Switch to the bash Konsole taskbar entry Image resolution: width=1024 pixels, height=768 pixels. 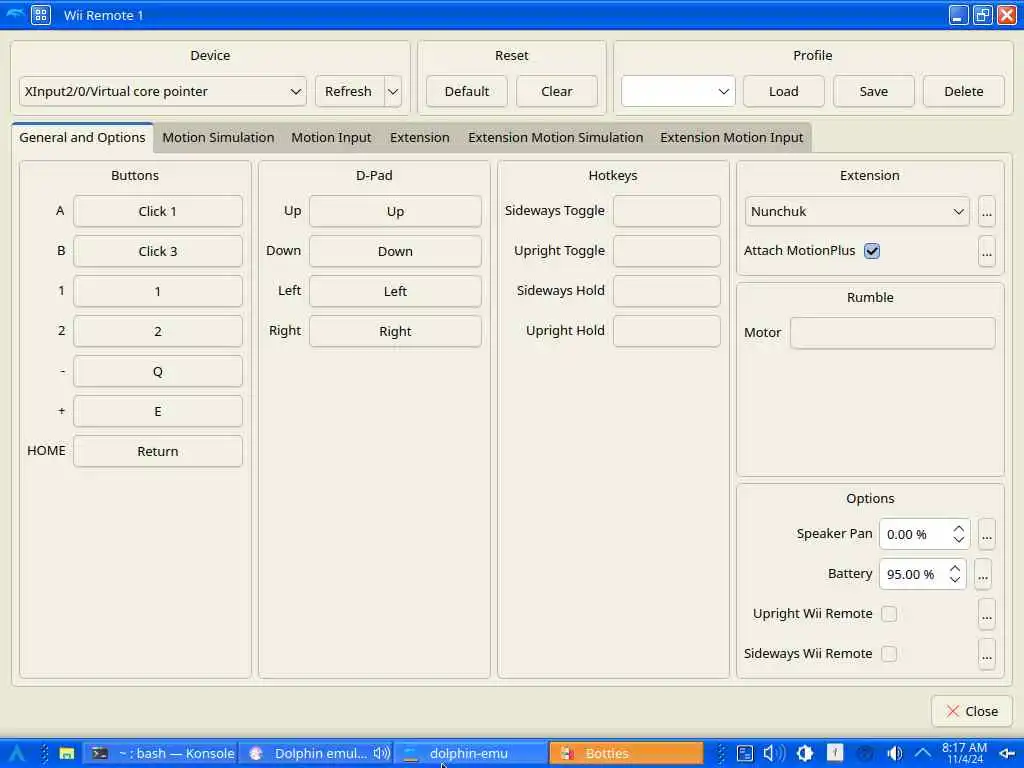click(161, 753)
